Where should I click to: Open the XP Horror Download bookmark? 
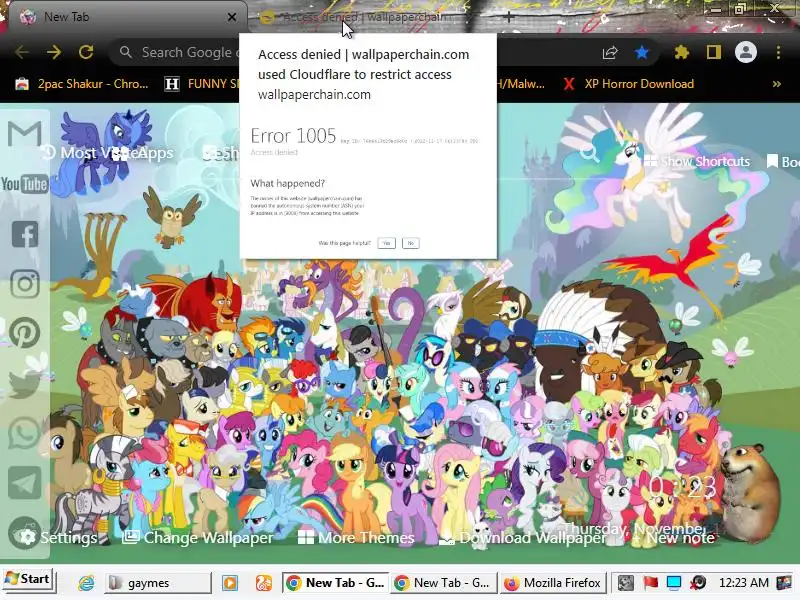(629, 84)
